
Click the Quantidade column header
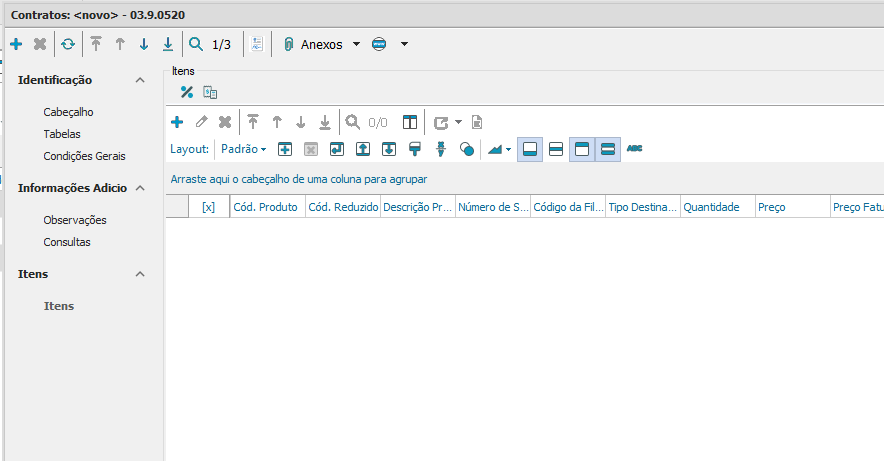711,207
